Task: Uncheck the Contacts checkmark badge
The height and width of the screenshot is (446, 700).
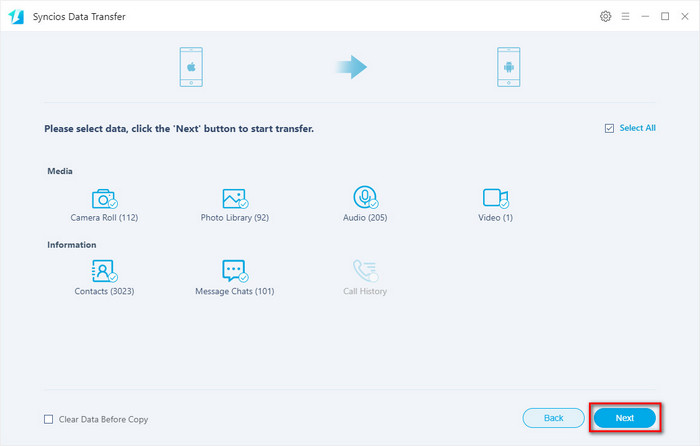Action: 113,277
